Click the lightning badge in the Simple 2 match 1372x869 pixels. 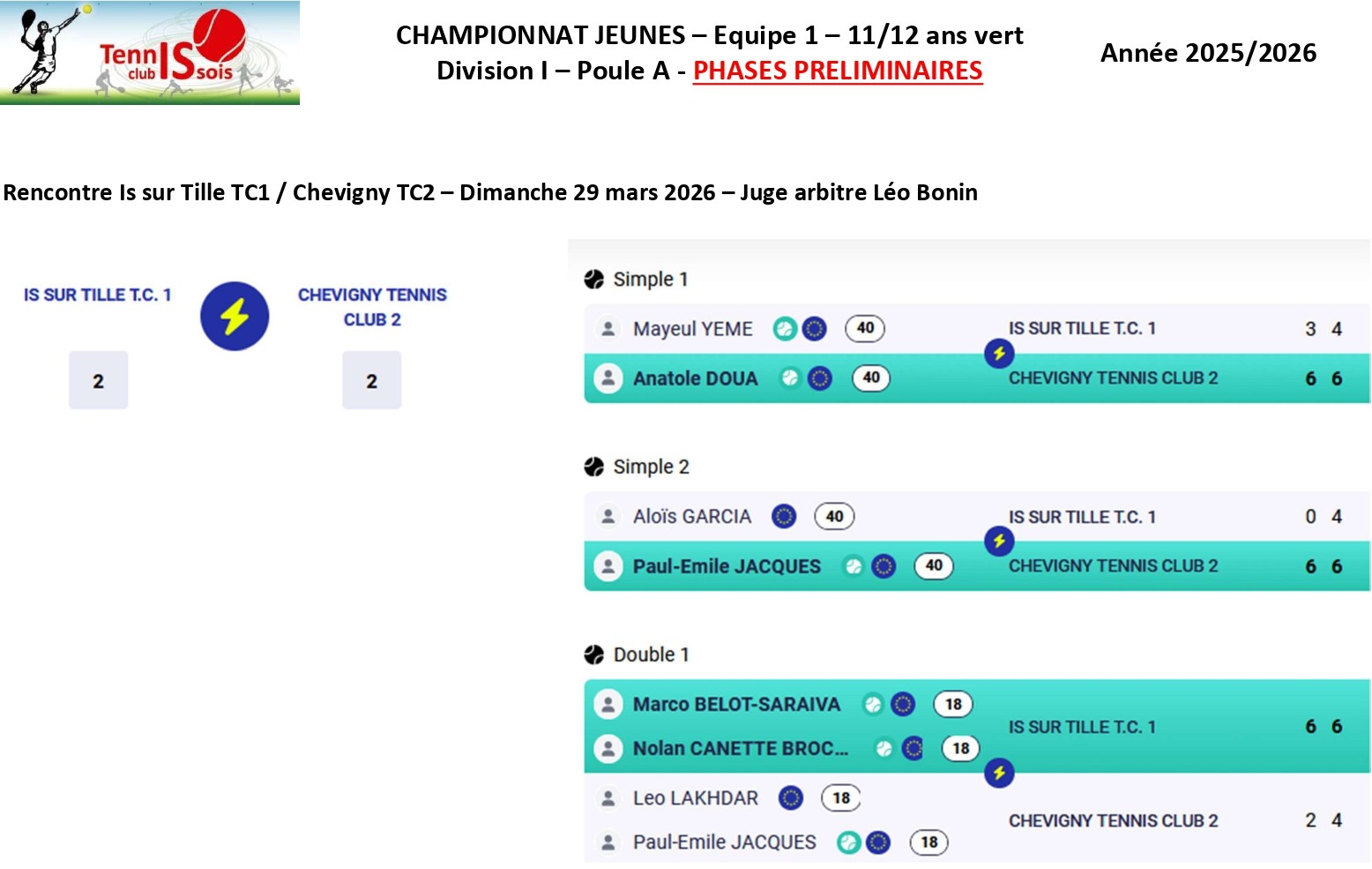(x=999, y=541)
